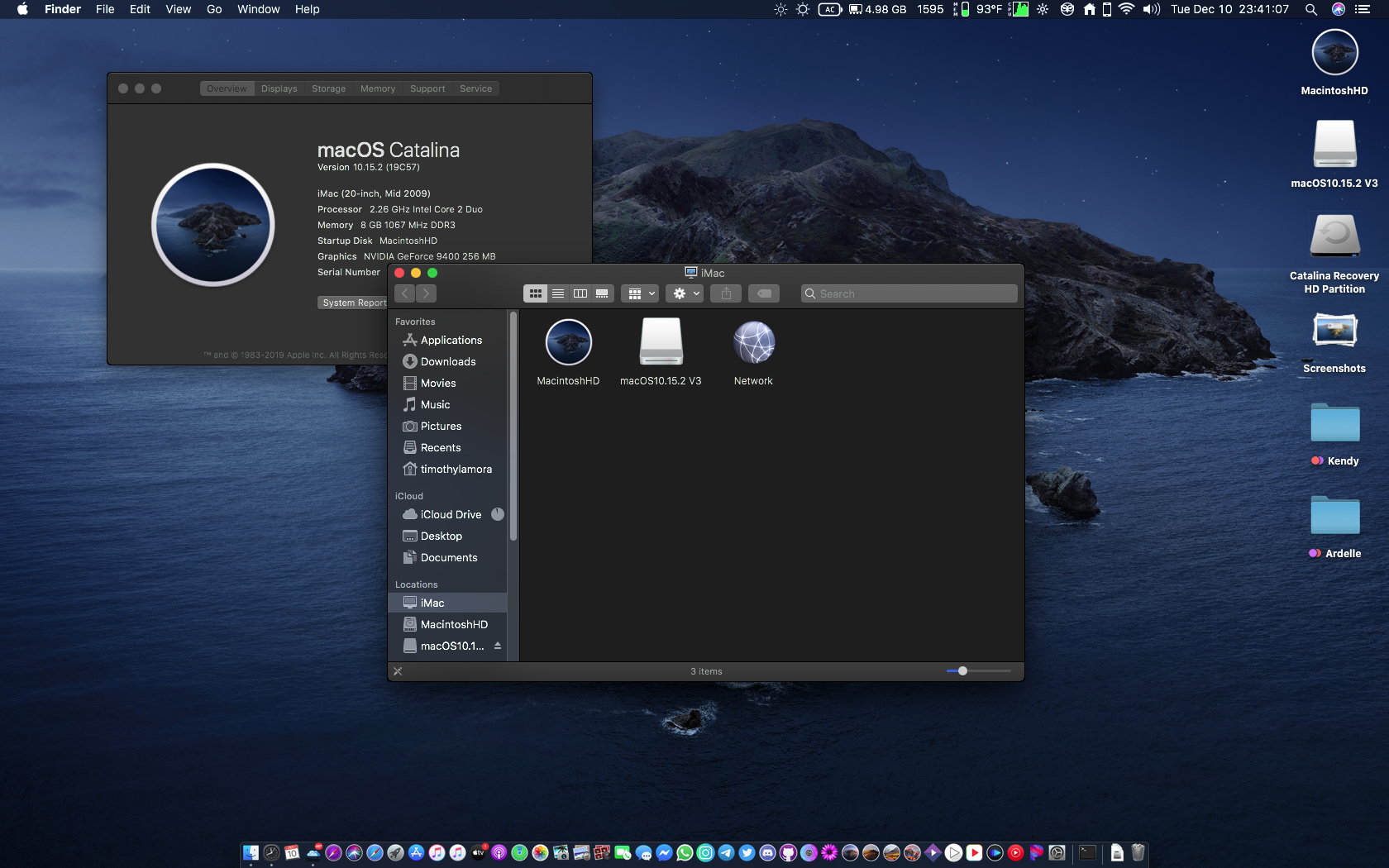Open WhatsApp from the Dock
Image resolution: width=1389 pixels, height=868 pixels.
(685, 853)
